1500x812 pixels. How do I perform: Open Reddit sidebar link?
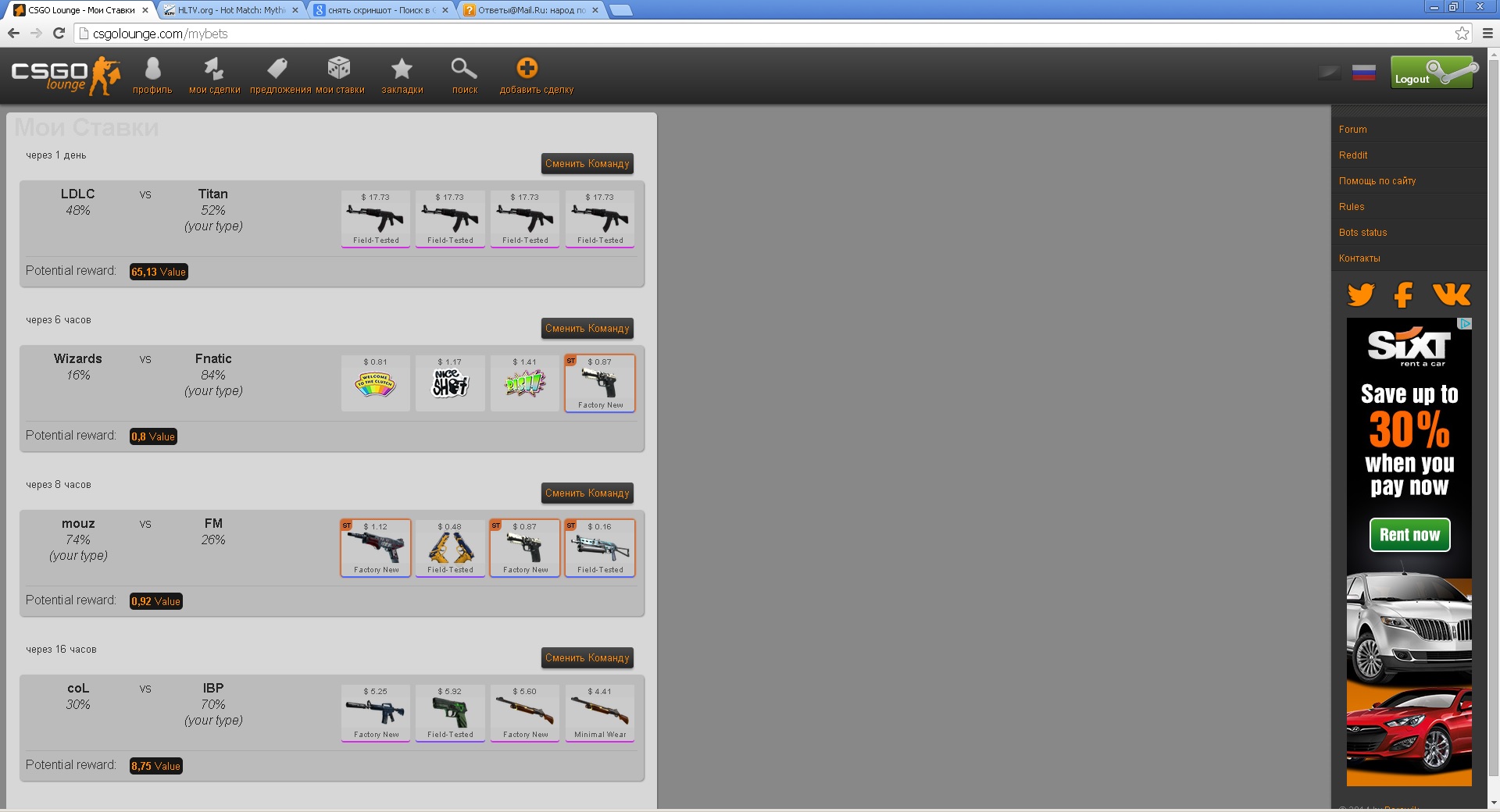tap(1353, 155)
